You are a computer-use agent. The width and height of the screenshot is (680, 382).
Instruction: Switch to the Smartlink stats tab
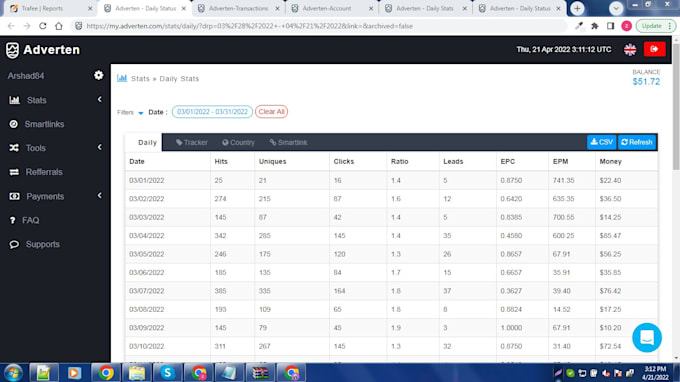coord(288,142)
